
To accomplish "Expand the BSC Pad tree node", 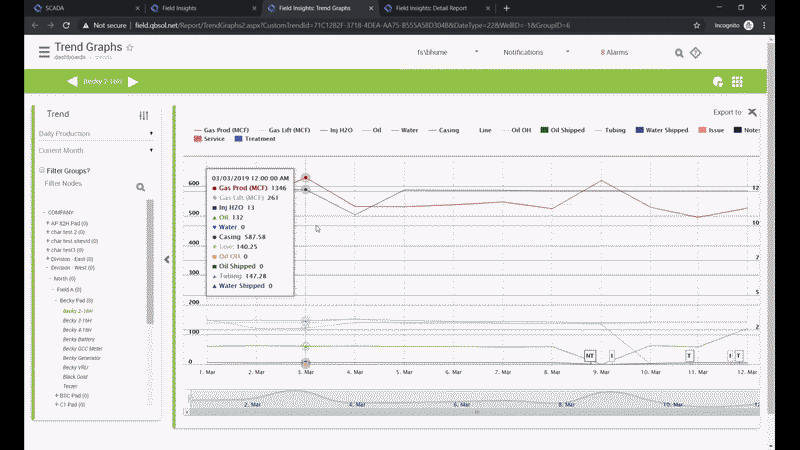I will [x=57, y=395].
